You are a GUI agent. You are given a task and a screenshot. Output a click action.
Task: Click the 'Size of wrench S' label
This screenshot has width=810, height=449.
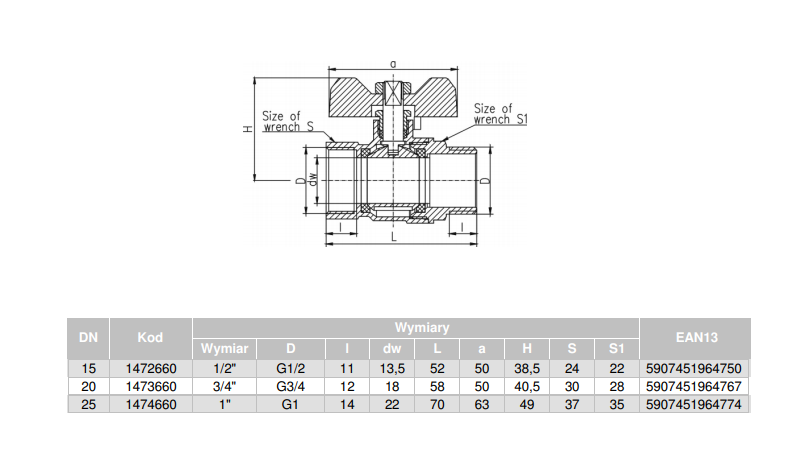[288, 121]
